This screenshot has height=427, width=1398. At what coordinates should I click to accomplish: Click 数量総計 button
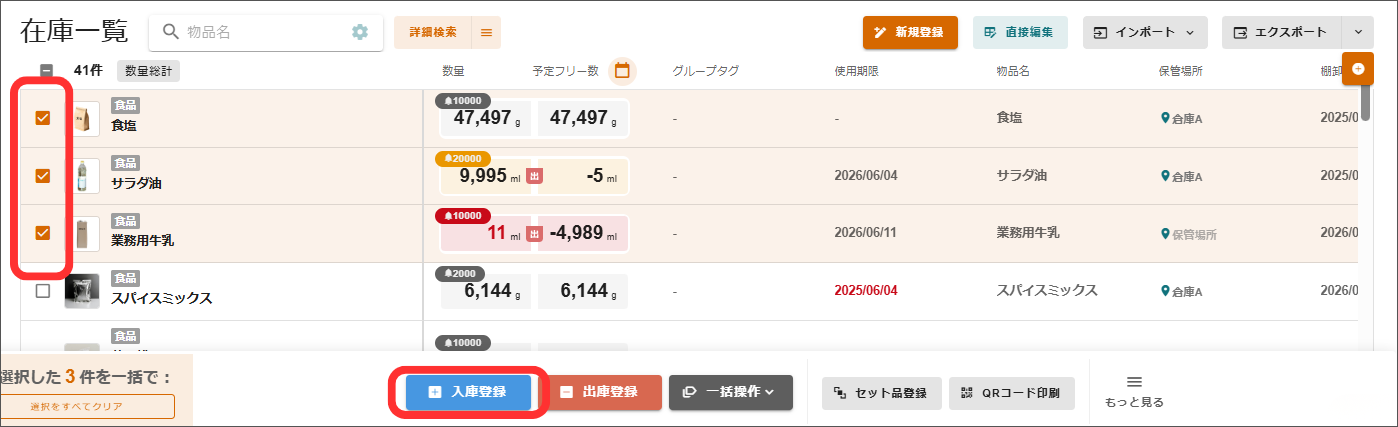(149, 71)
